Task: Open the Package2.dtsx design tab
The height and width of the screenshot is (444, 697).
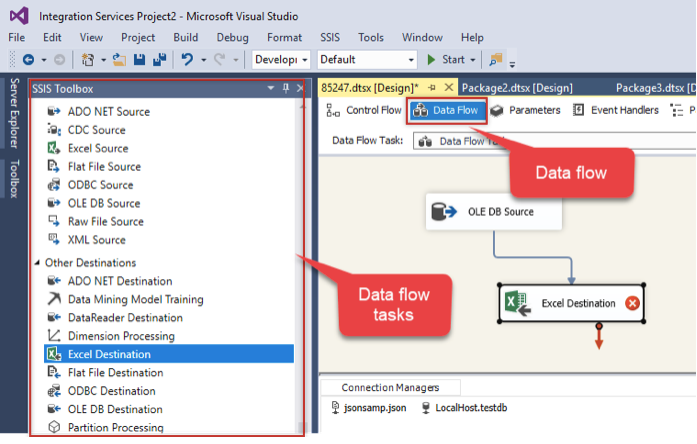Action: (516, 88)
